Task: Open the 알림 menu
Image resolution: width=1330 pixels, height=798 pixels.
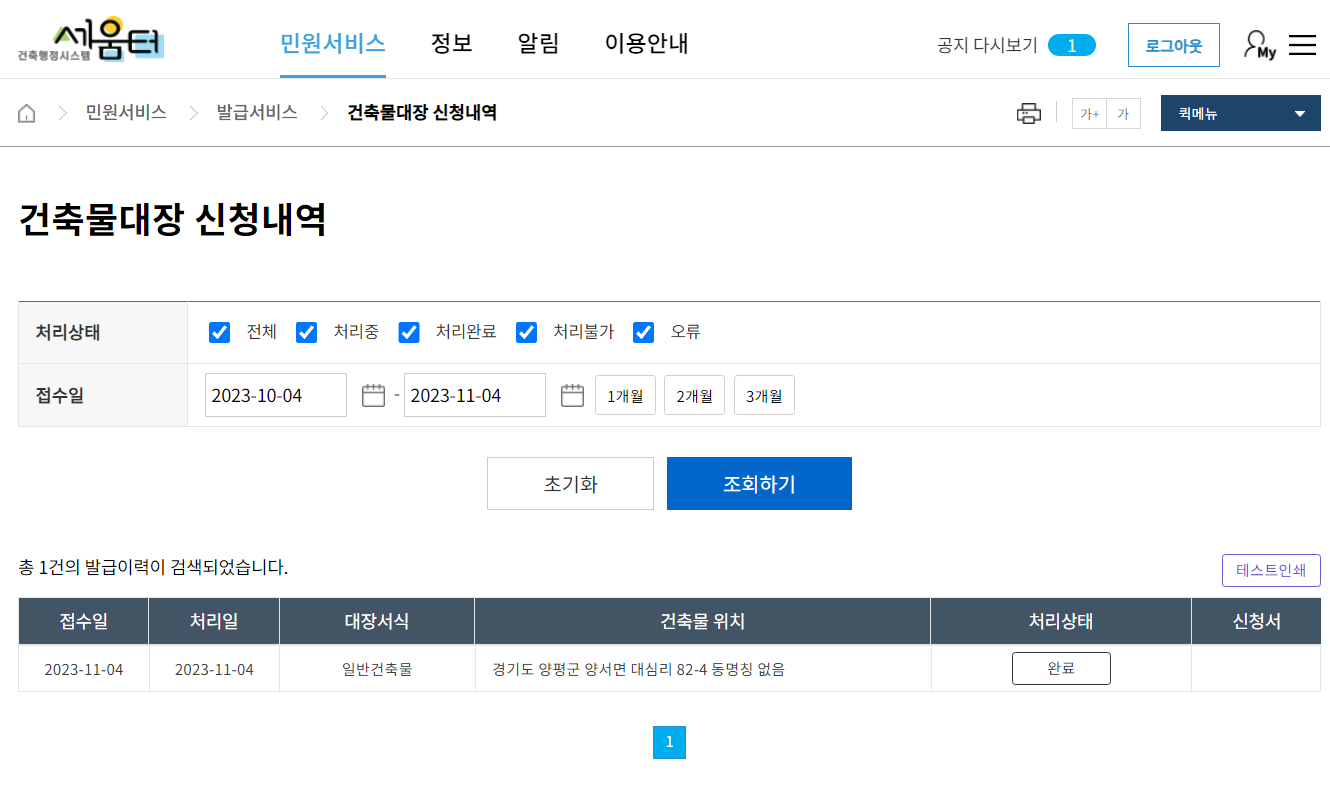Action: (538, 44)
